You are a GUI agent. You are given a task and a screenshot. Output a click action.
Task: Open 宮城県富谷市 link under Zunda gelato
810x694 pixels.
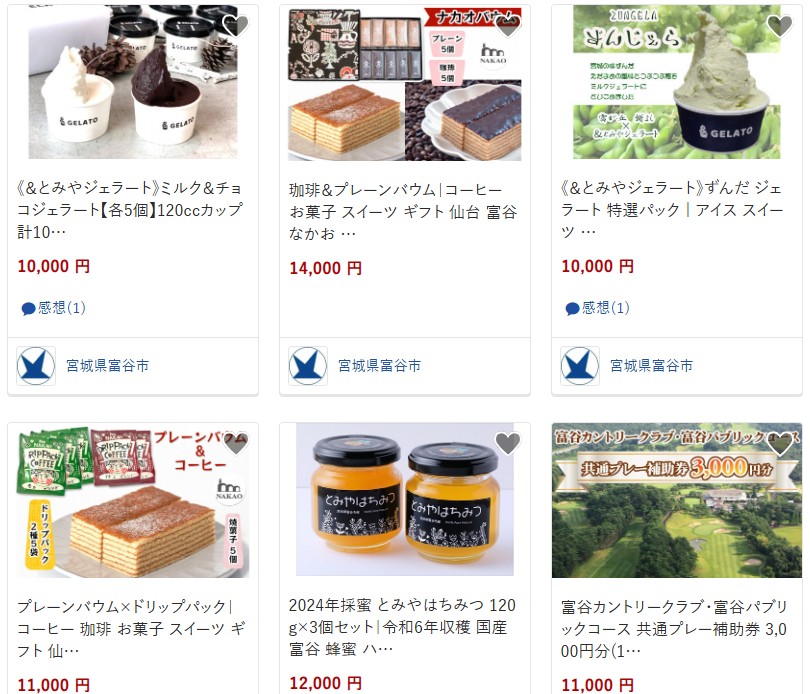click(651, 366)
